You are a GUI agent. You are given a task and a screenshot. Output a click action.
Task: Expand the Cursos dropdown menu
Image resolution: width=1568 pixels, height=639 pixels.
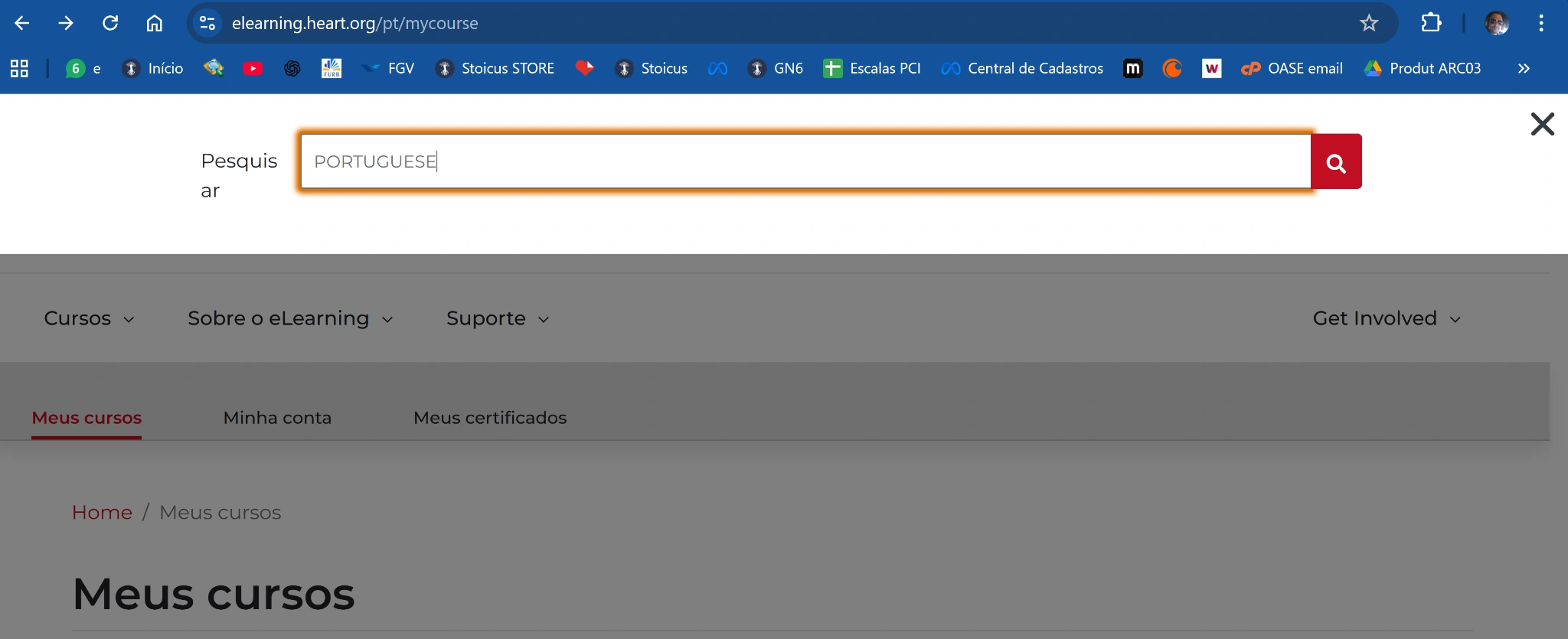[x=90, y=318]
